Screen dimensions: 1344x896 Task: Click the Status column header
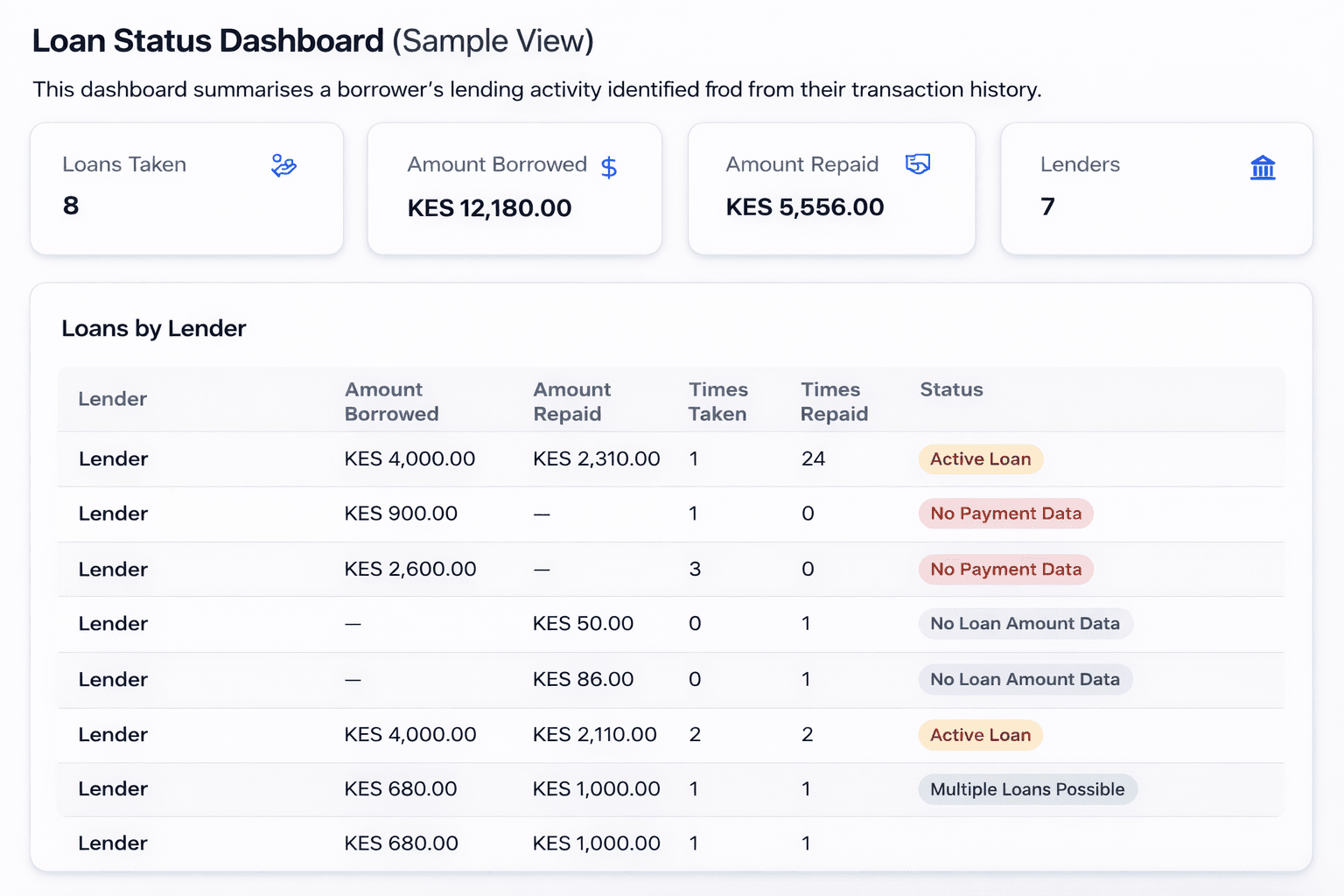tap(951, 390)
